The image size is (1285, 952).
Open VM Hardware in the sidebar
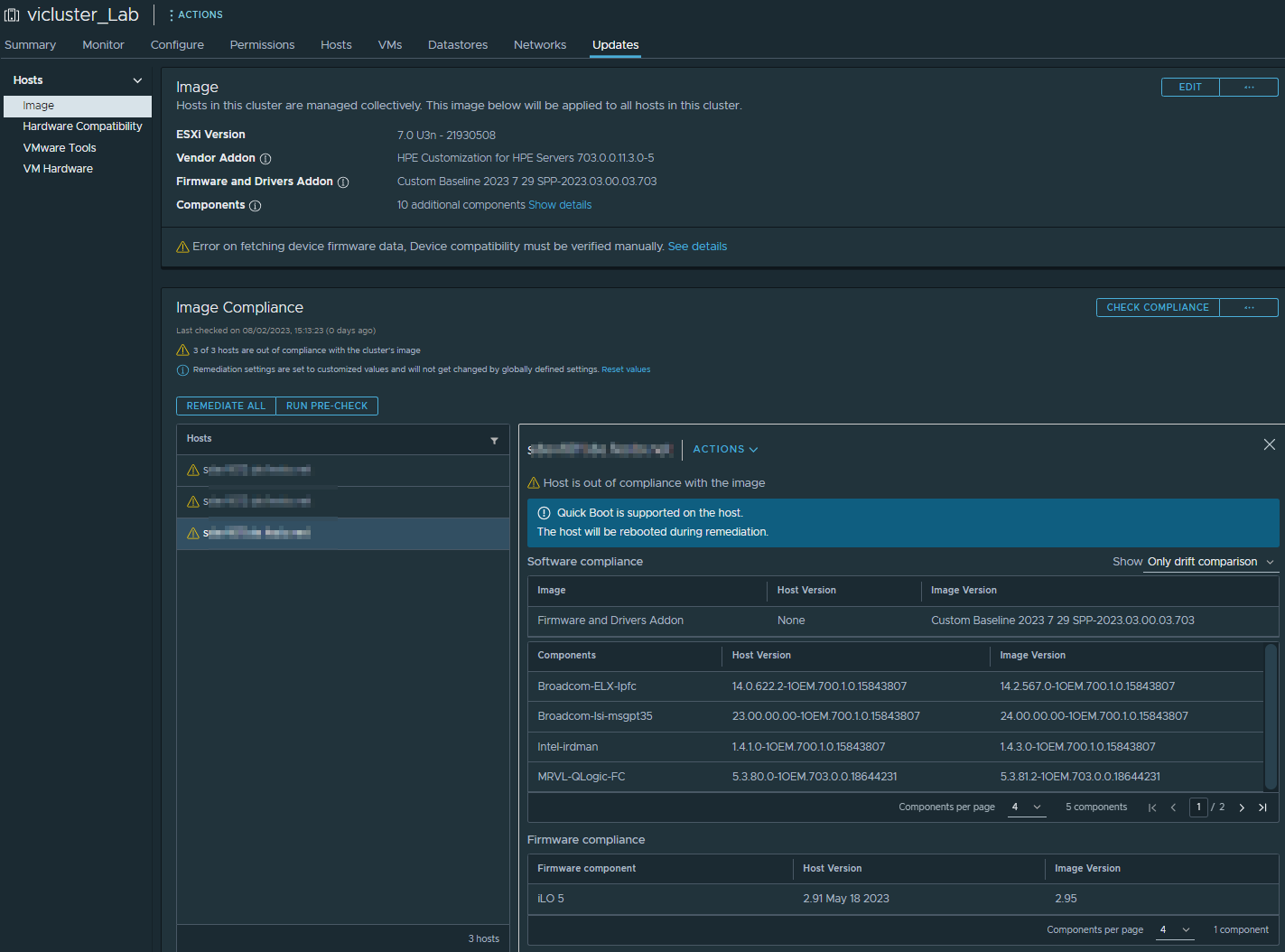click(x=58, y=169)
